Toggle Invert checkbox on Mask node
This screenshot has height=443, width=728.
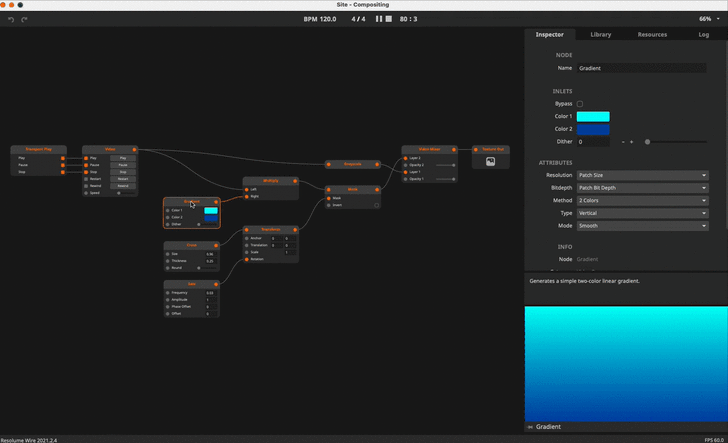click(377, 205)
